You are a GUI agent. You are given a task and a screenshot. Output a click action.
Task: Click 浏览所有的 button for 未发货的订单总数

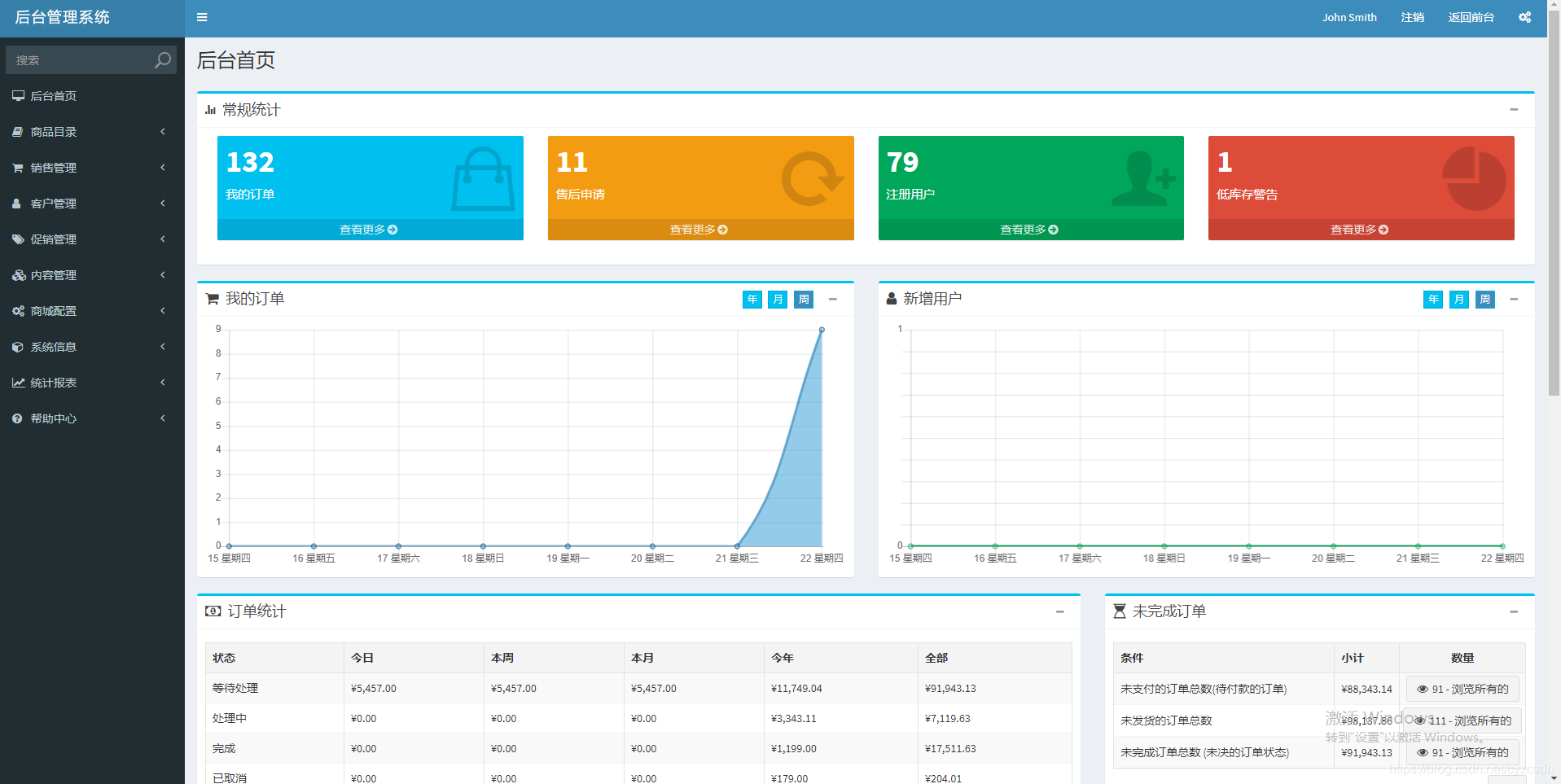pos(1464,720)
